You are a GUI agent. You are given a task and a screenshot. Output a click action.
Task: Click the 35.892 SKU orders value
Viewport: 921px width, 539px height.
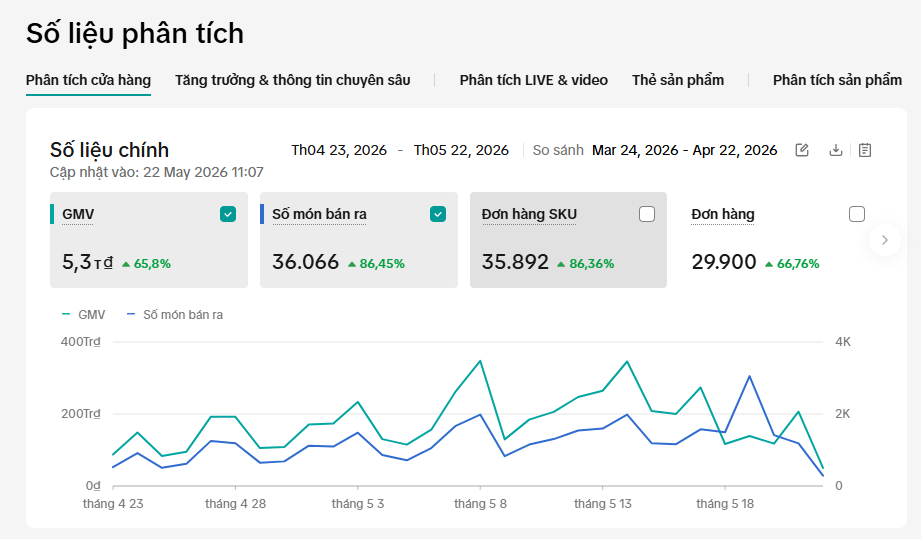pyautogui.click(x=515, y=262)
